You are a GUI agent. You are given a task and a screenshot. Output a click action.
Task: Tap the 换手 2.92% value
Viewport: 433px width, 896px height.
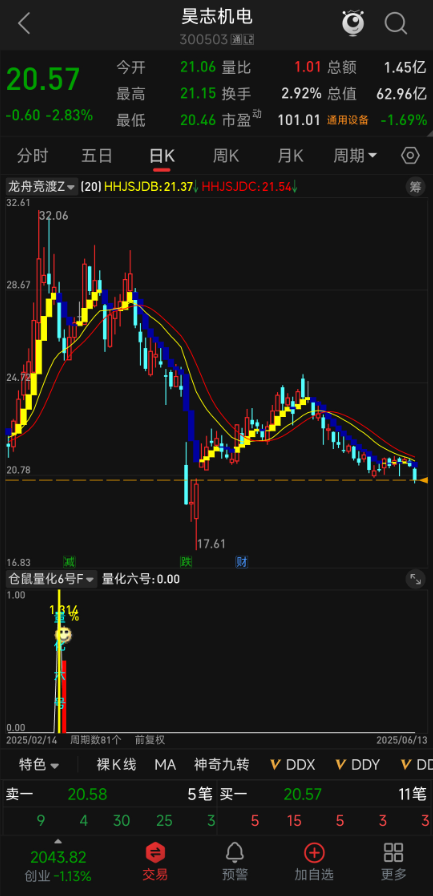301,94
